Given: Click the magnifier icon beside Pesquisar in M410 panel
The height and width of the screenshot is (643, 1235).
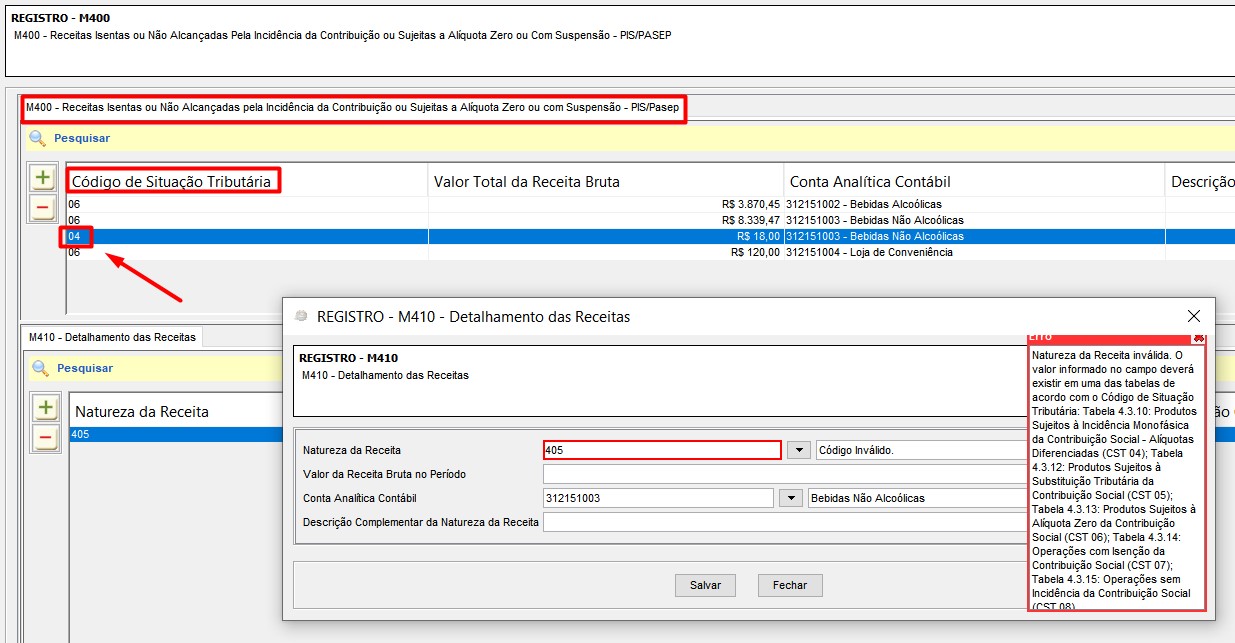Looking at the screenshot, I should 40,368.
